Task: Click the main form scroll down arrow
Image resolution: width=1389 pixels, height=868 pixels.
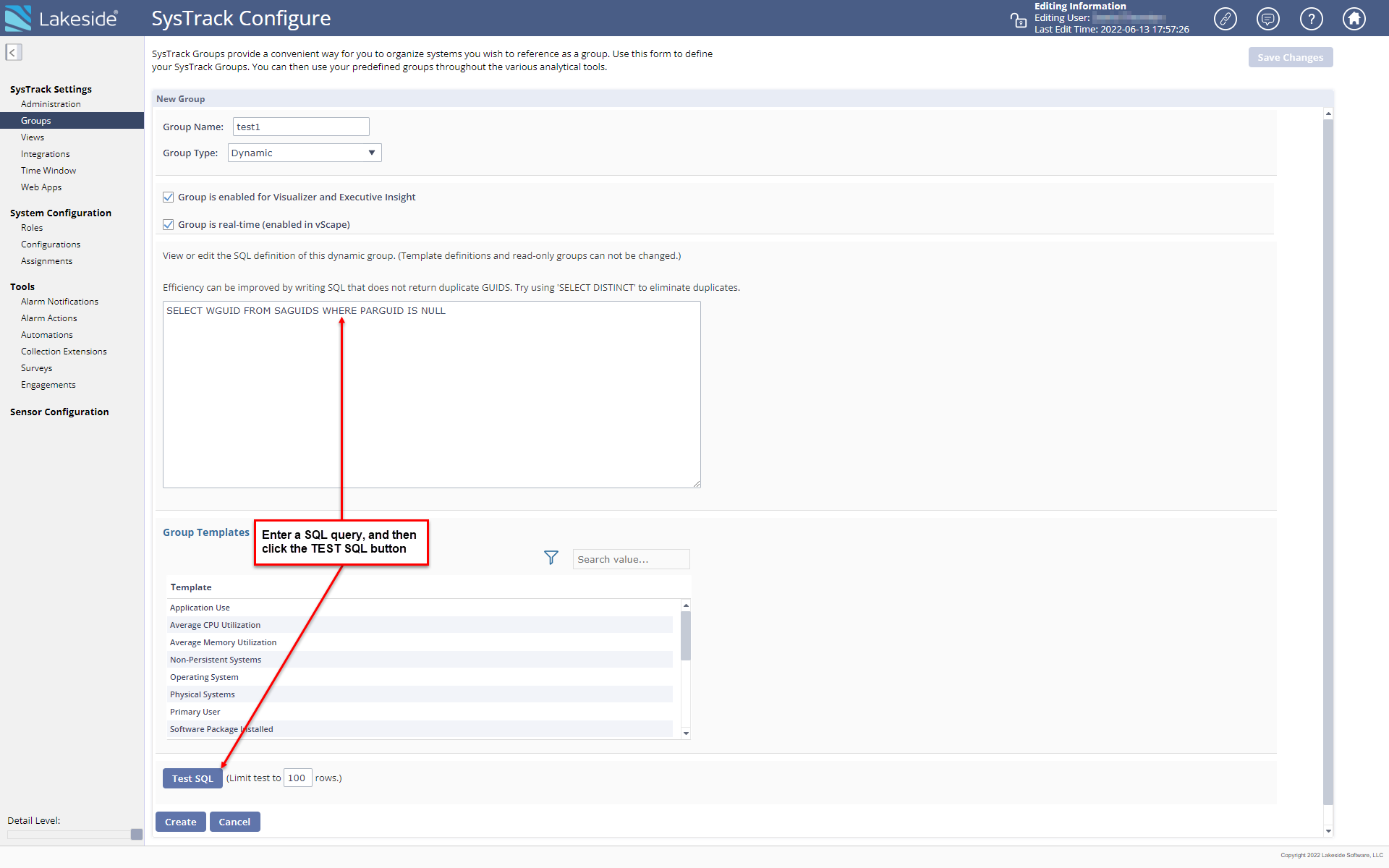Action: pyautogui.click(x=1328, y=831)
